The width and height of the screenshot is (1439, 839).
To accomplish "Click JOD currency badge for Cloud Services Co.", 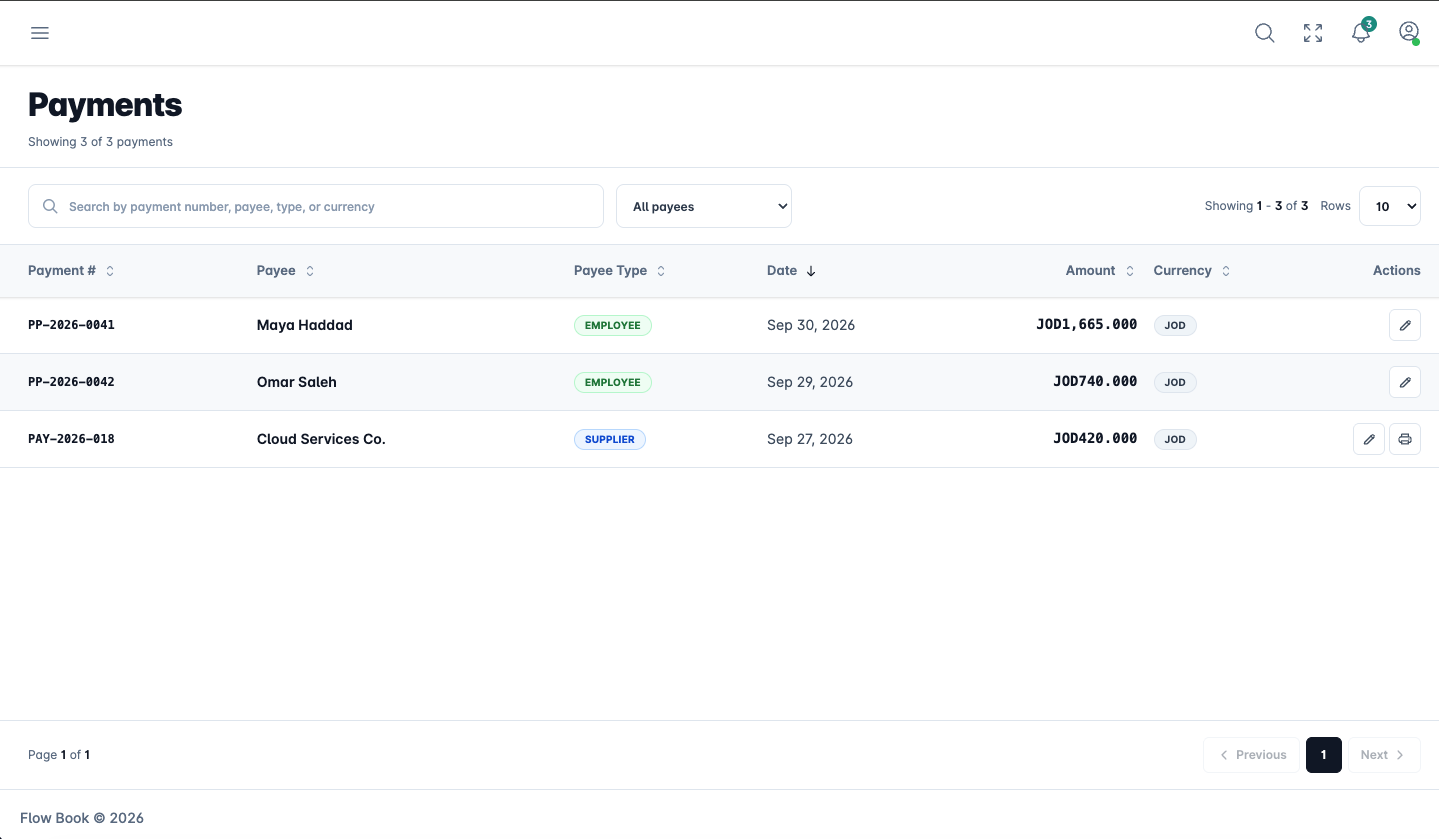I will pos(1175,439).
